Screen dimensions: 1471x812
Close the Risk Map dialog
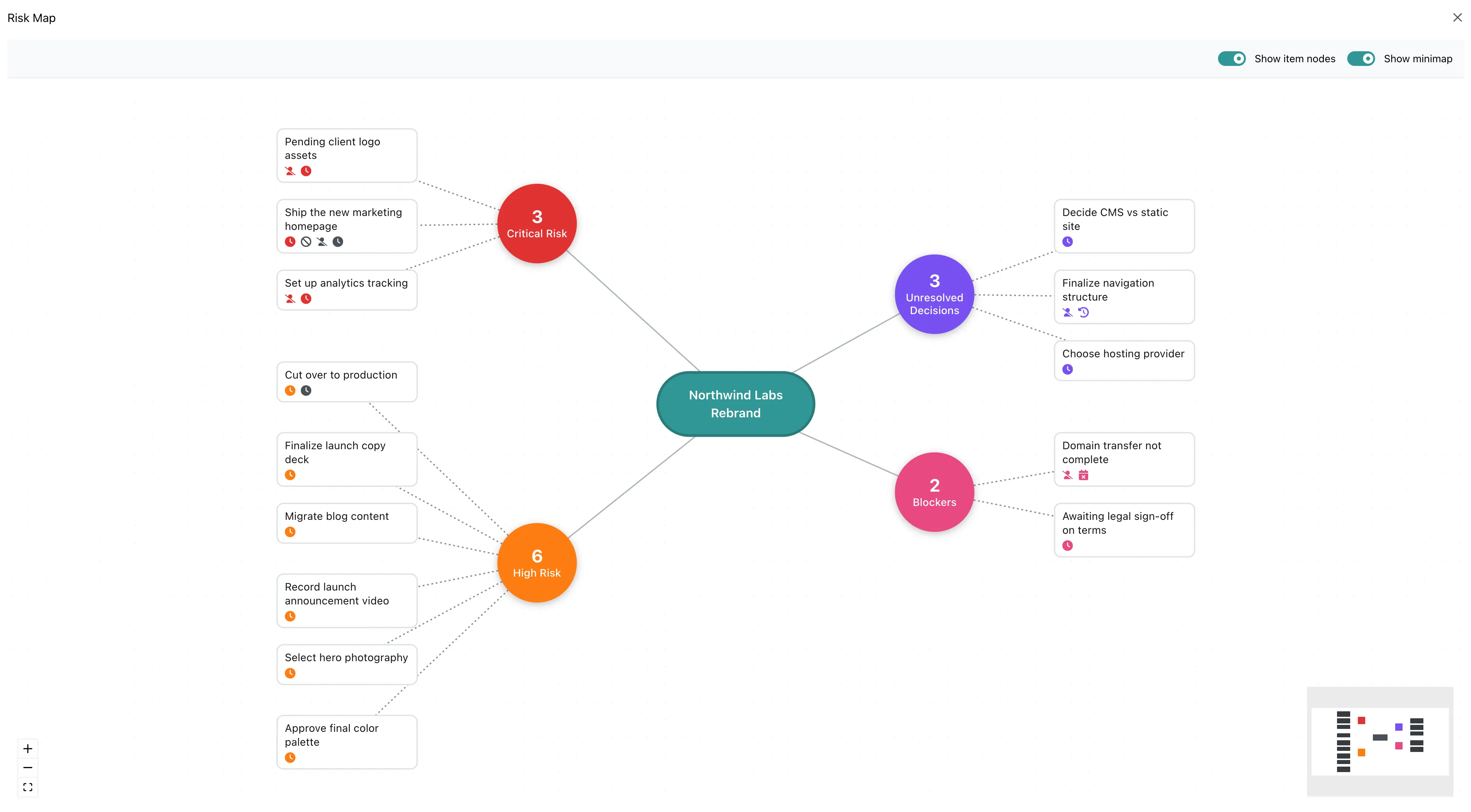tap(1457, 18)
